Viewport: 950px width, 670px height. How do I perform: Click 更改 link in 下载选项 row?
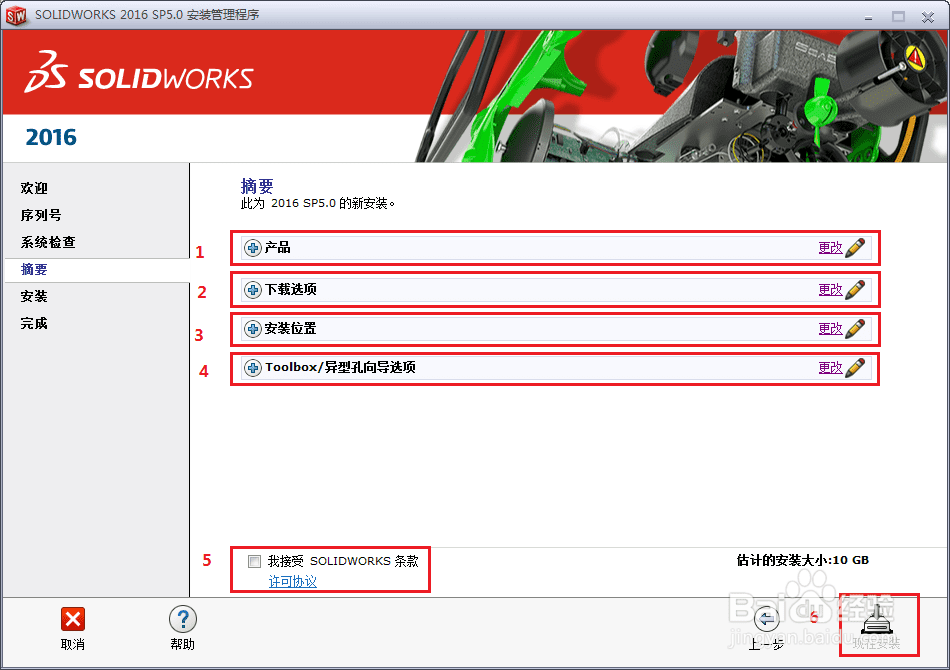(x=830, y=290)
